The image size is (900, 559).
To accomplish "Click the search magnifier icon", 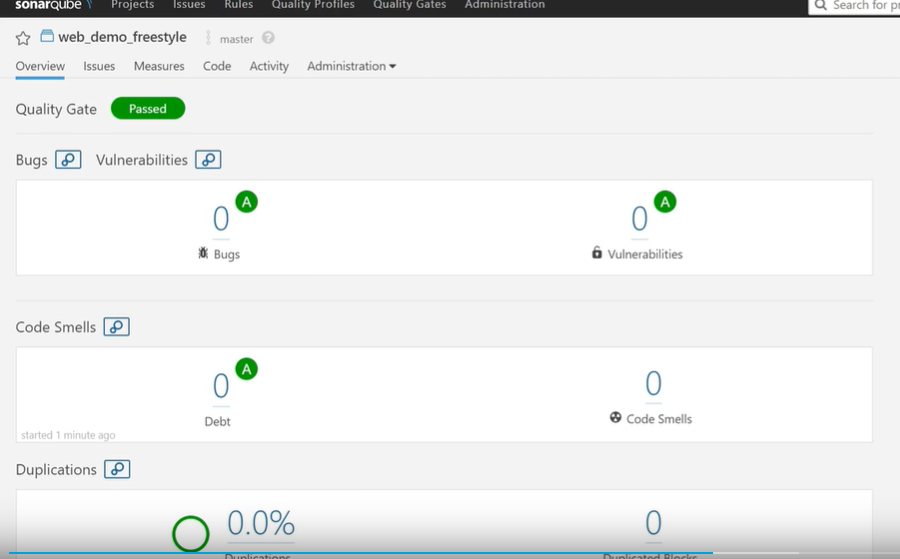I will click(821, 5).
